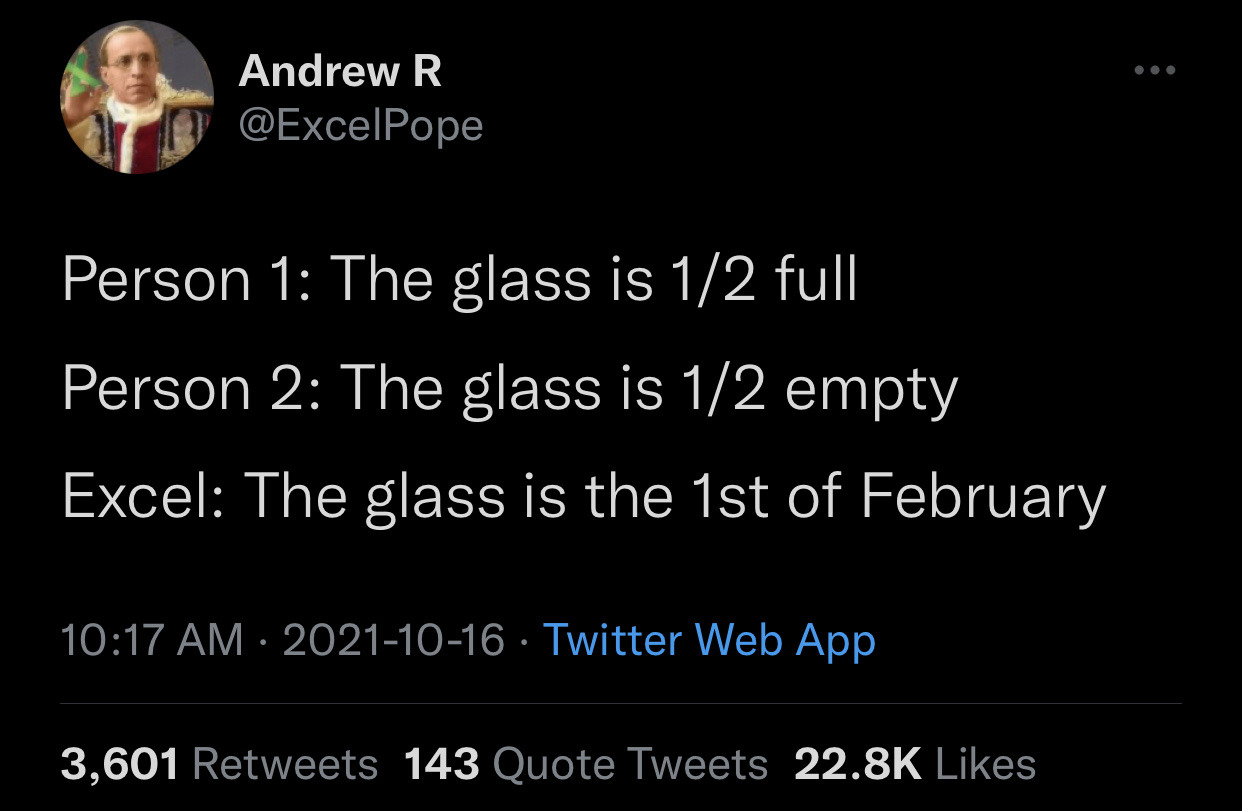1242x811 pixels.
Task: Click the 143 quote tweet count
Action: point(442,764)
